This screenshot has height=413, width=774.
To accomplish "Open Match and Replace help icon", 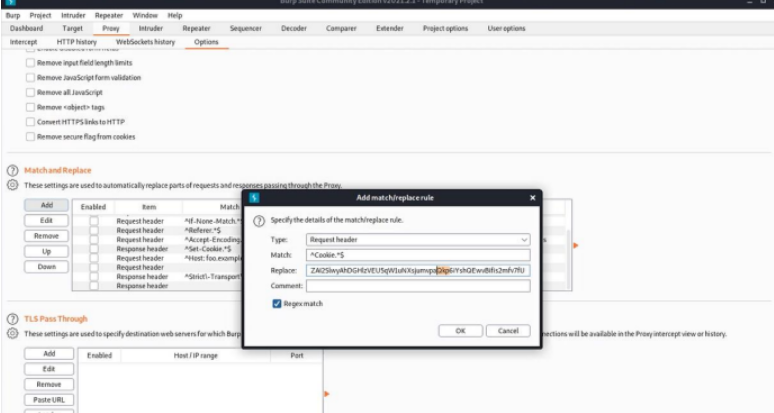I will tap(12, 171).
